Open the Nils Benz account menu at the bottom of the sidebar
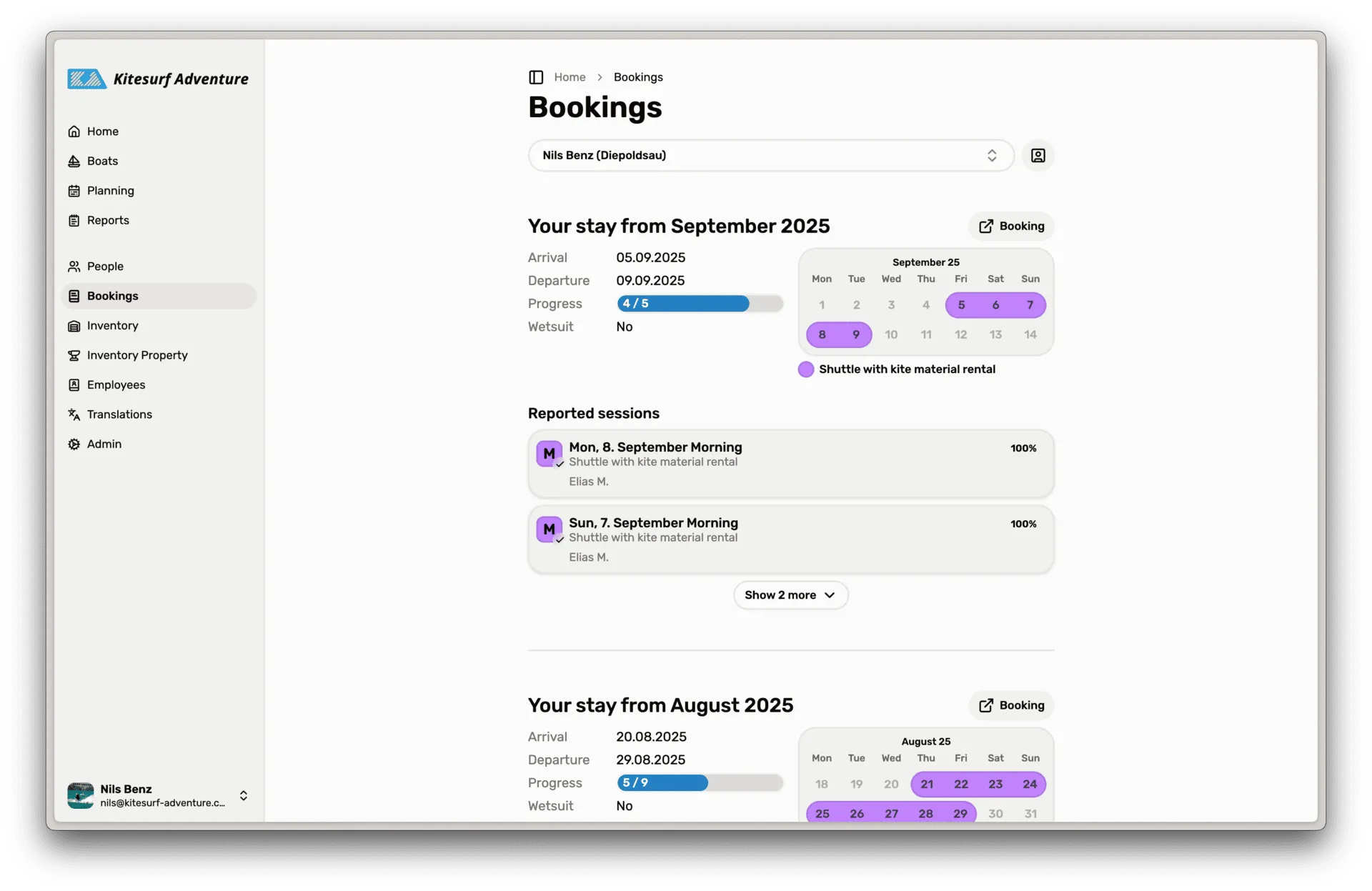 coord(158,795)
